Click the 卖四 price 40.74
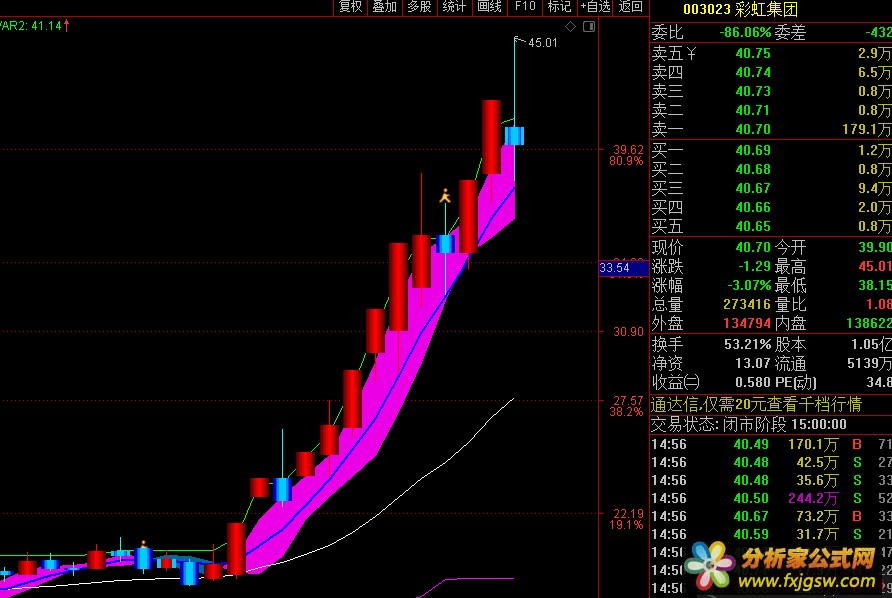Viewport: 892px width, 598px height. pos(753,72)
